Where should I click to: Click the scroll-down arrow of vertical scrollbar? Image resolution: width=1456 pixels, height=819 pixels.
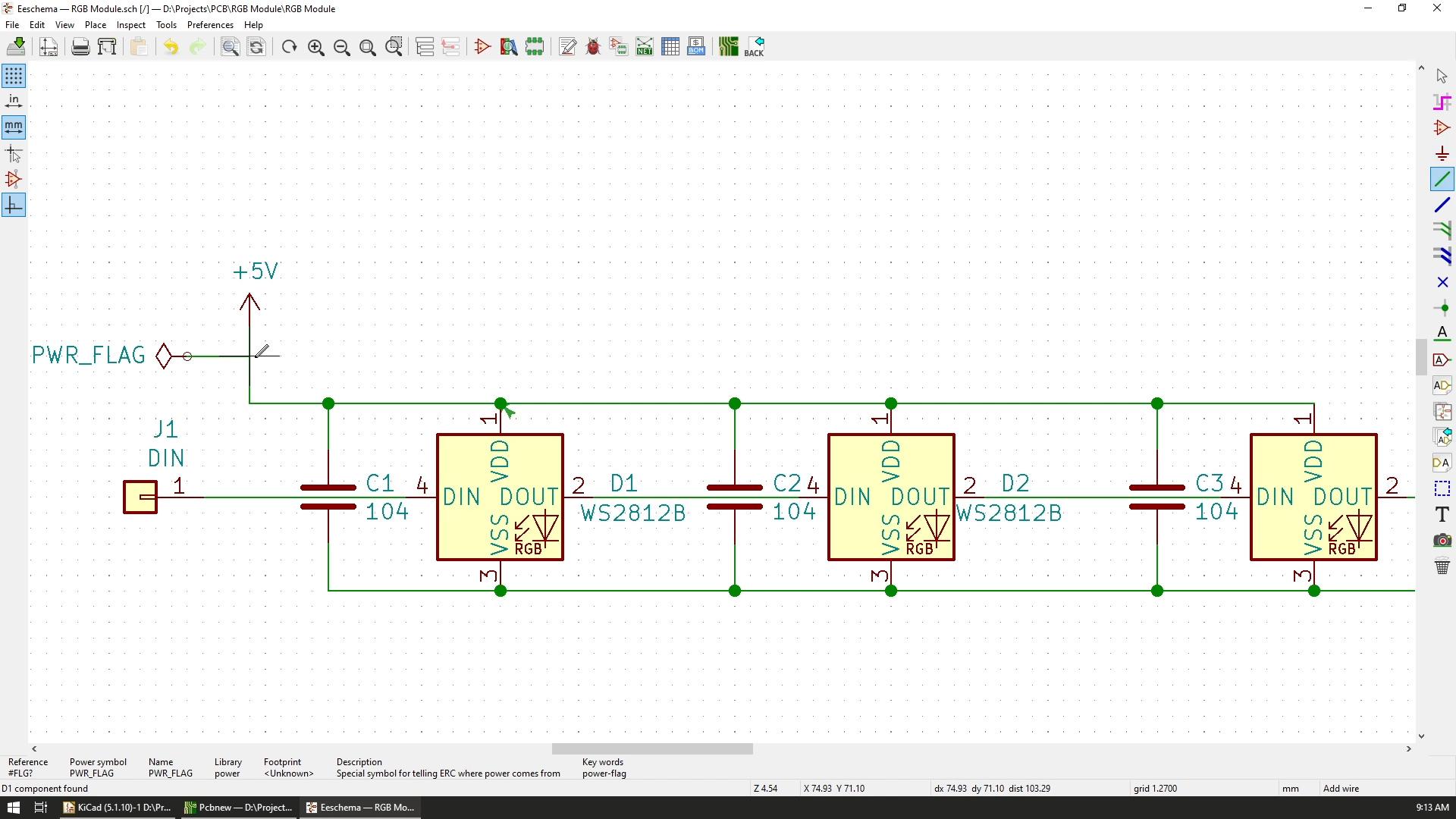pyautogui.click(x=1421, y=736)
